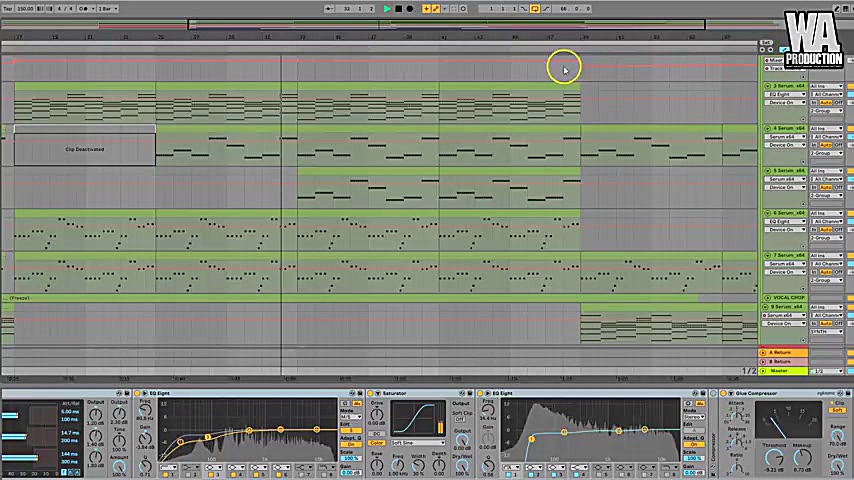Fold the 4 Serum_x64 track

tap(767, 129)
